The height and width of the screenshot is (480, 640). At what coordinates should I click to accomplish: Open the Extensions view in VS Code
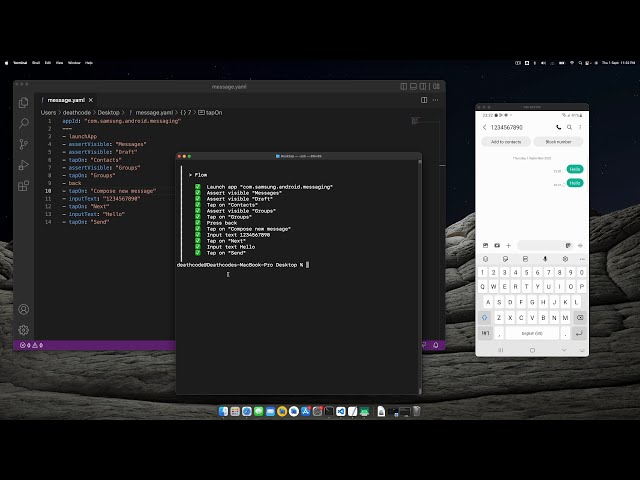coord(24,186)
